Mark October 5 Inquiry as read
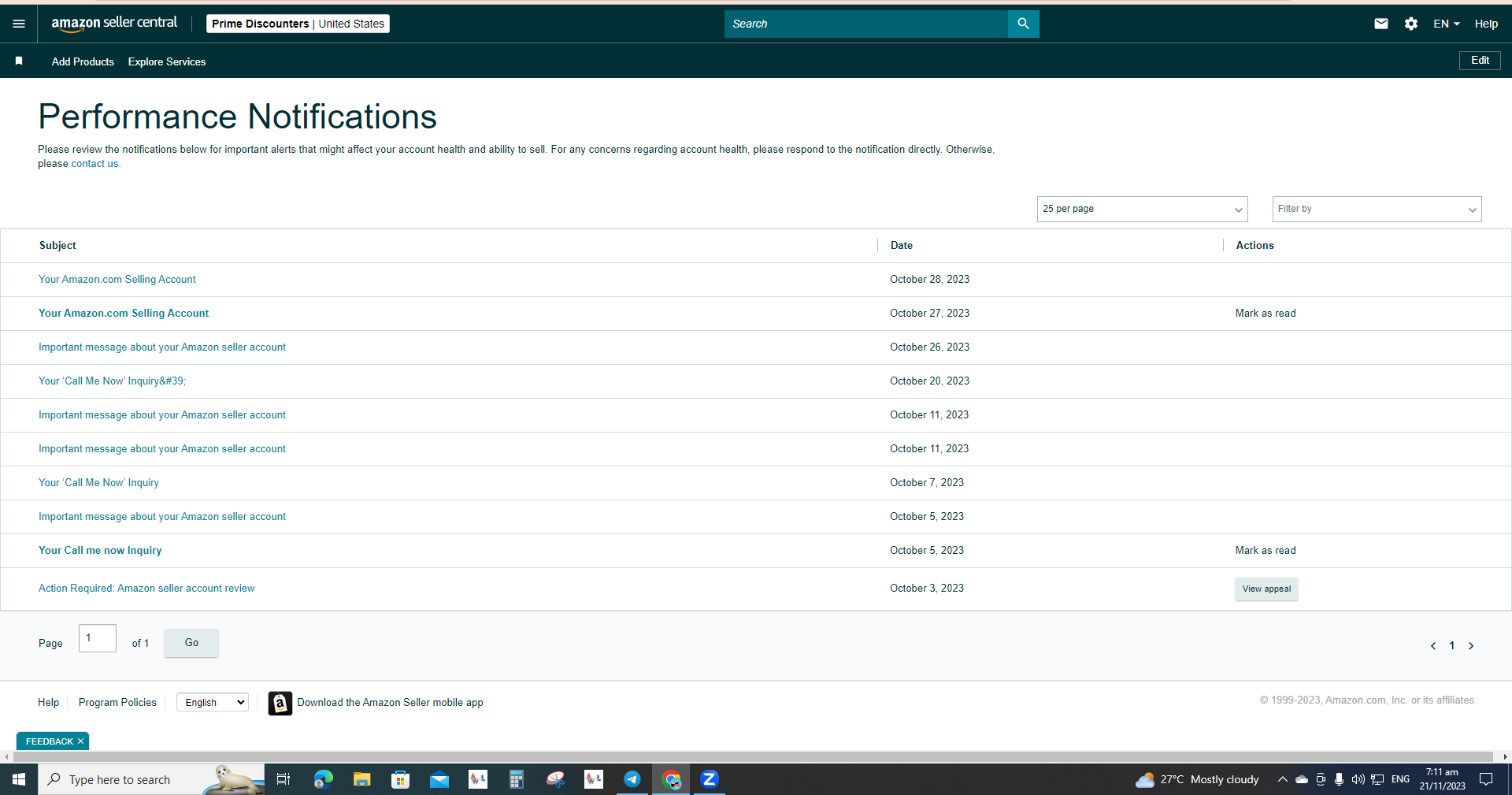 pyautogui.click(x=1266, y=550)
